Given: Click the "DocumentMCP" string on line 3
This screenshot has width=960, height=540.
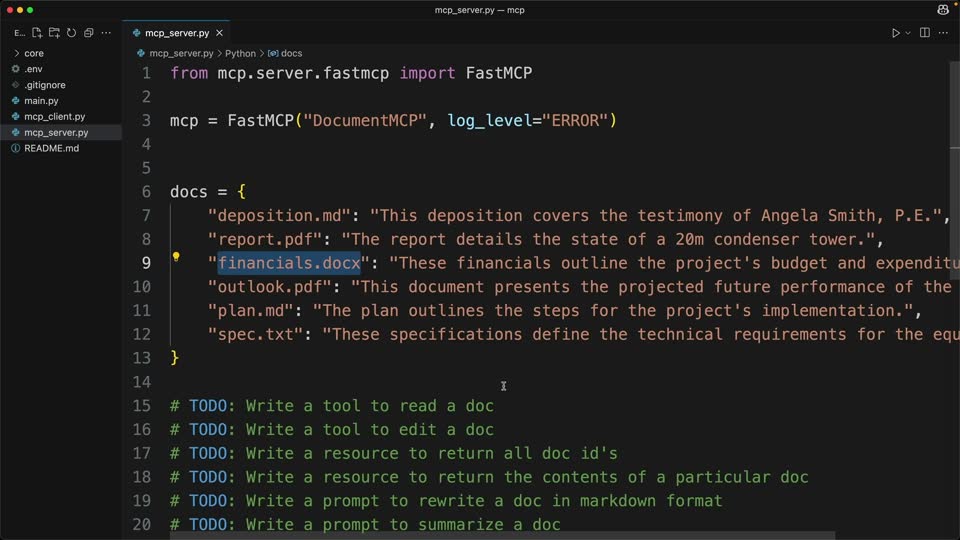Looking at the screenshot, I should click(x=365, y=121).
